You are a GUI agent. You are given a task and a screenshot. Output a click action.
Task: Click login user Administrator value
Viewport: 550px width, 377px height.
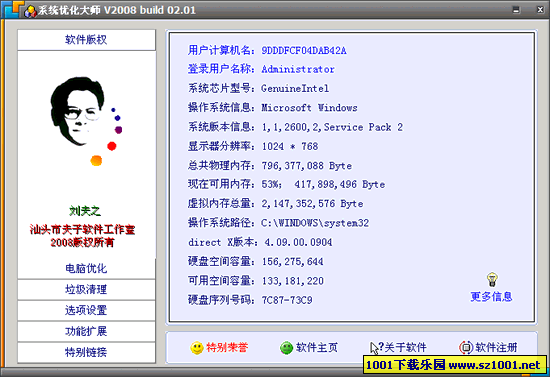(x=298, y=69)
